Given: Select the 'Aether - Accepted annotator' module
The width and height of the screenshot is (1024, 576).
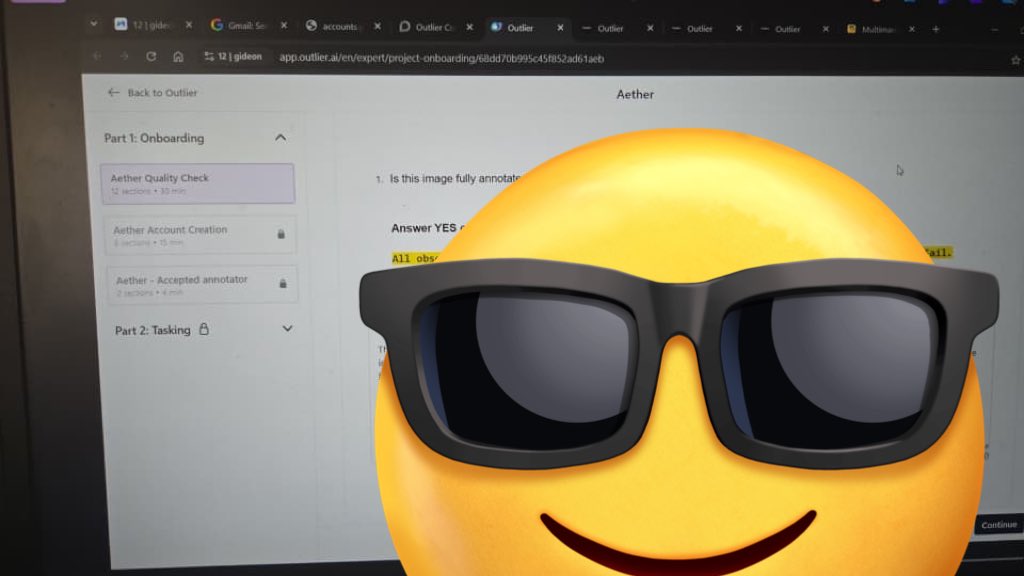Looking at the screenshot, I should [x=202, y=285].
